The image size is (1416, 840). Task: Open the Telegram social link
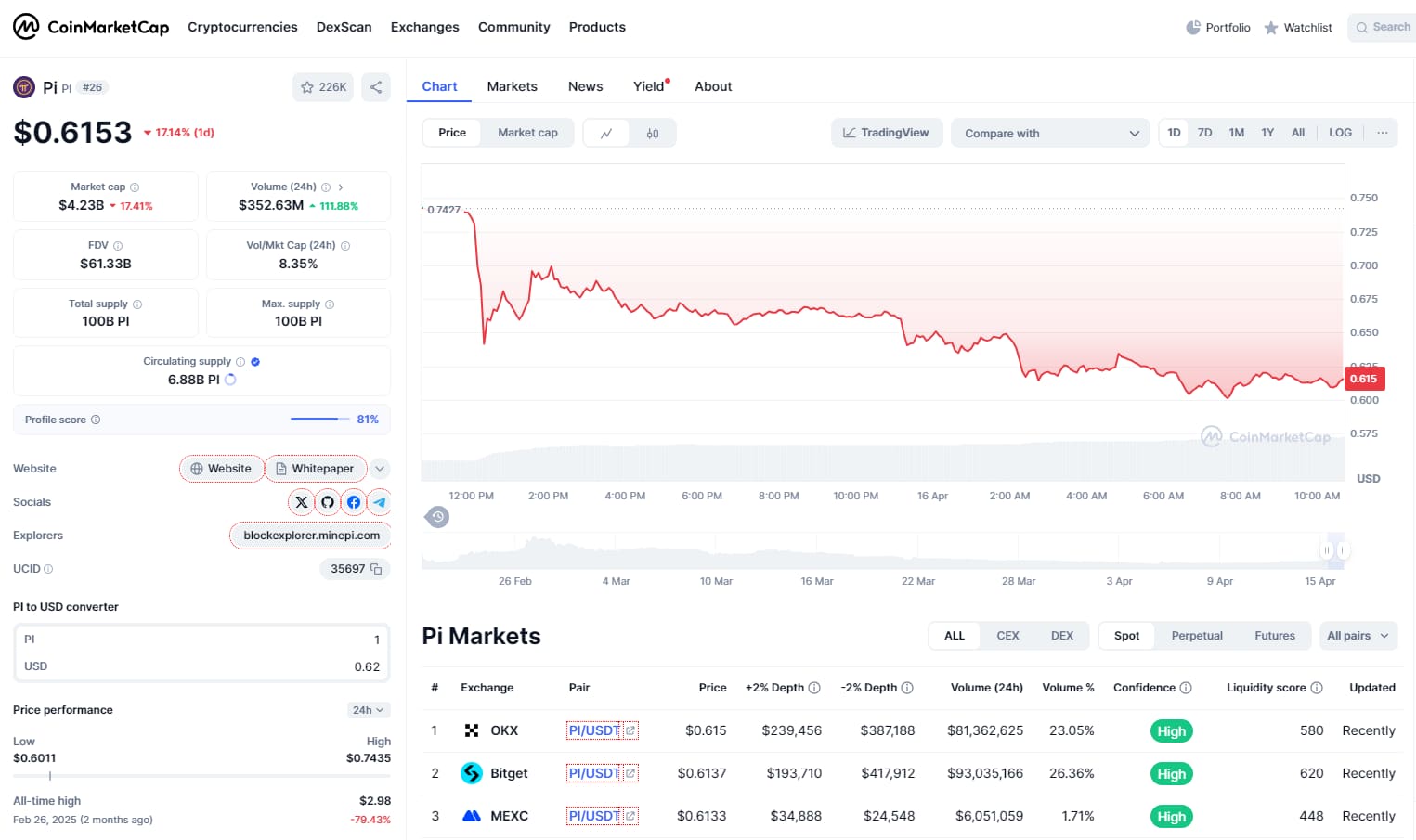[x=379, y=502]
